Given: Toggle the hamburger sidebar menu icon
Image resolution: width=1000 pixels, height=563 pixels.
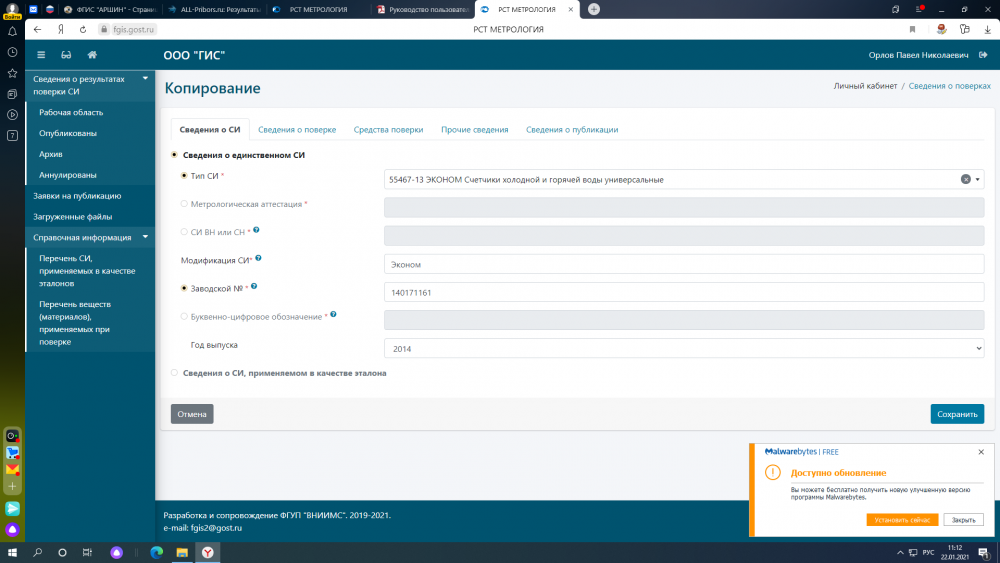Looking at the screenshot, I should (x=41, y=55).
